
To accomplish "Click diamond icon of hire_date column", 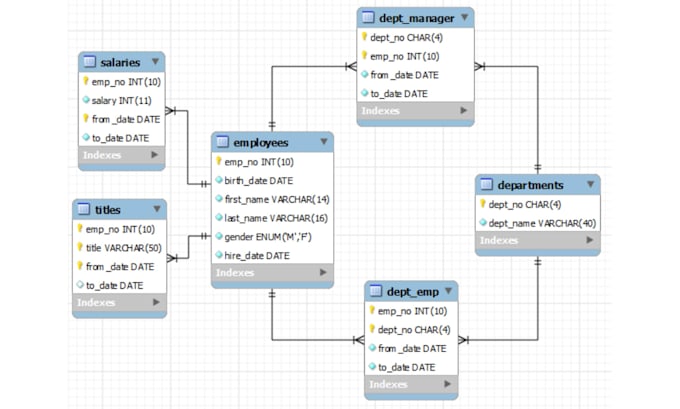I will [x=219, y=255].
